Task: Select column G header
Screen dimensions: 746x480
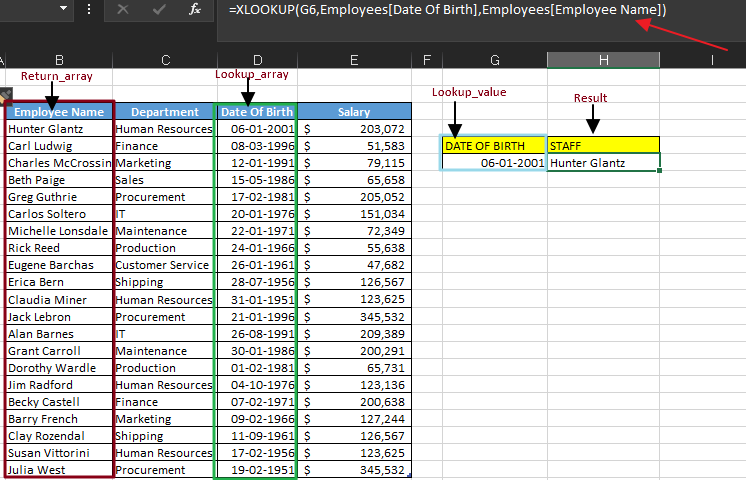Action: (x=495, y=60)
